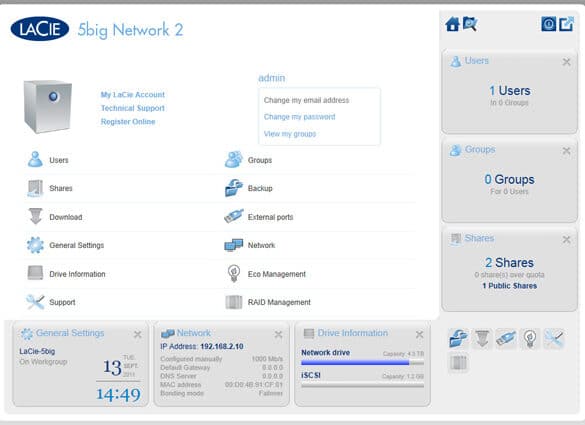Add Download shortcut widget icon
Image resolution: width=585 pixels, height=425 pixels.
click(x=482, y=339)
